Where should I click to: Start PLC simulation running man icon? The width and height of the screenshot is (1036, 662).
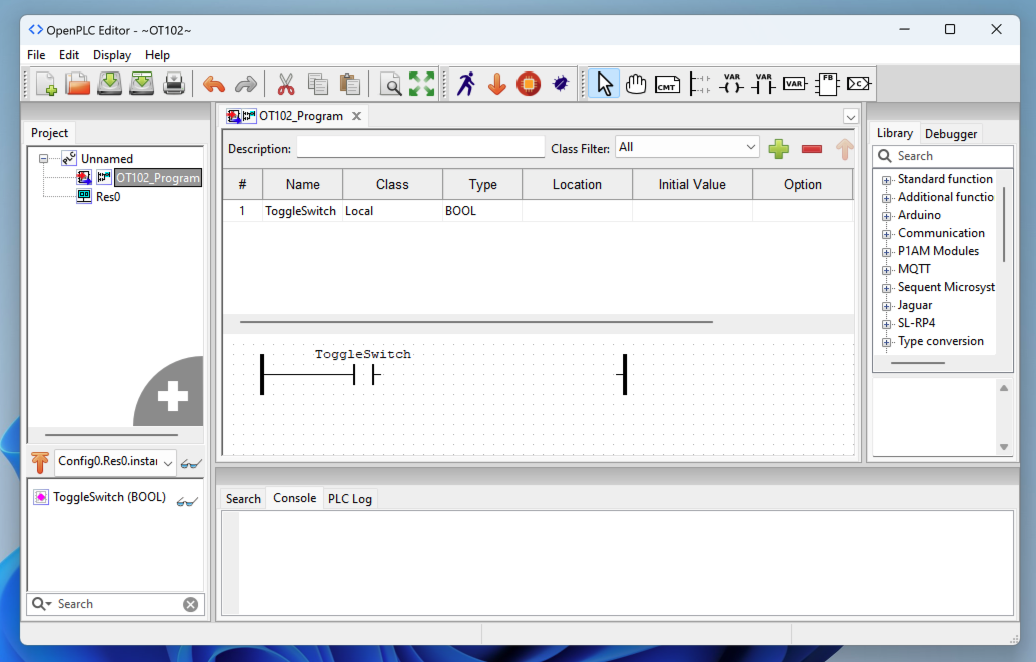click(x=466, y=84)
